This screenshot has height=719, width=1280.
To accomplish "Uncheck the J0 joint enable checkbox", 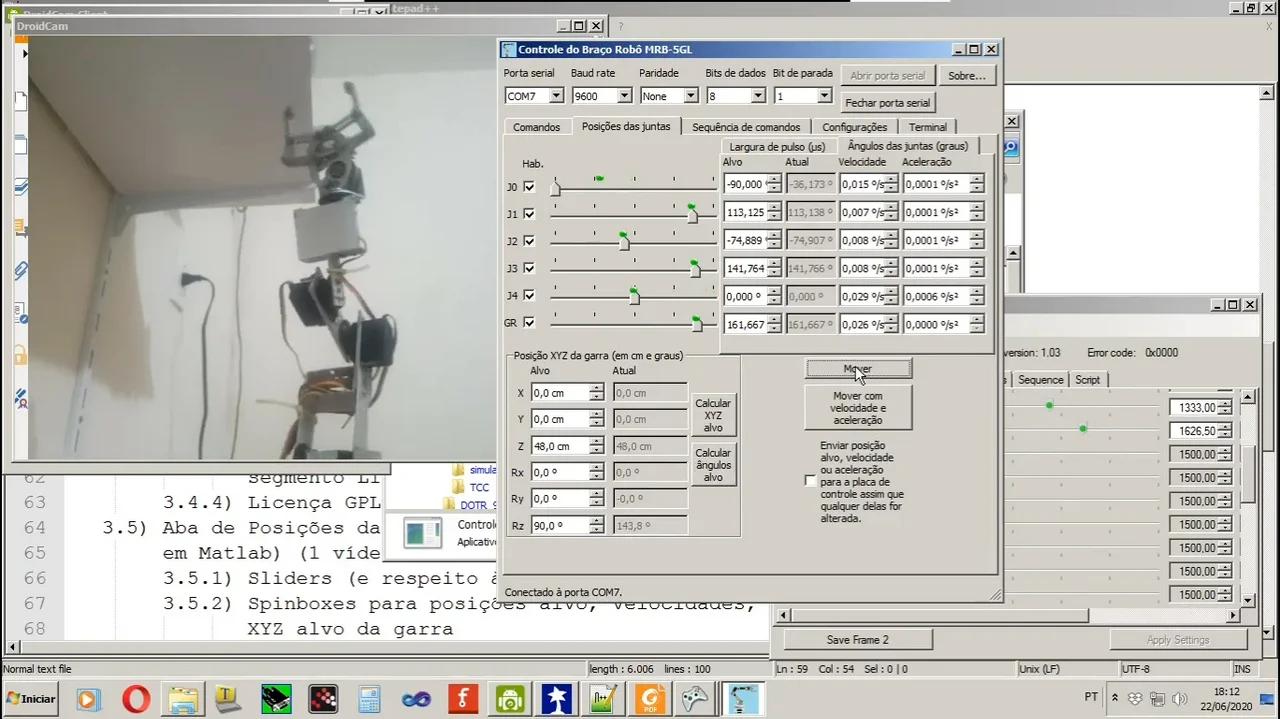I will click(529, 187).
